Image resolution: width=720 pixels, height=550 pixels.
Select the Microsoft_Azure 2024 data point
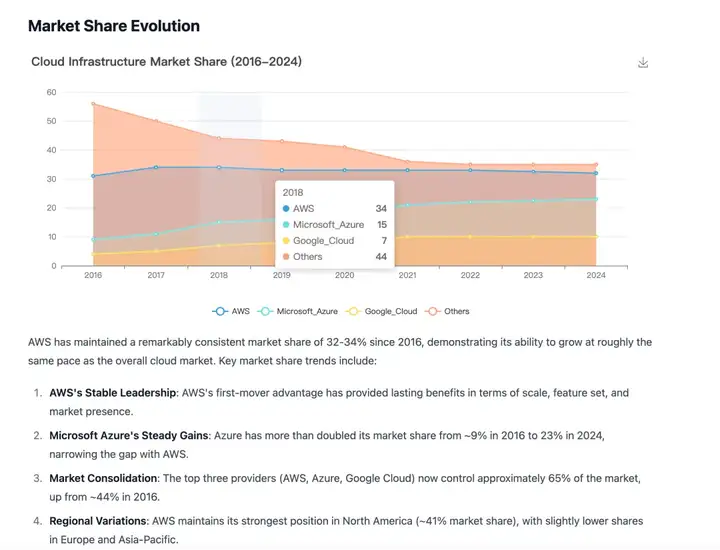tap(596, 199)
